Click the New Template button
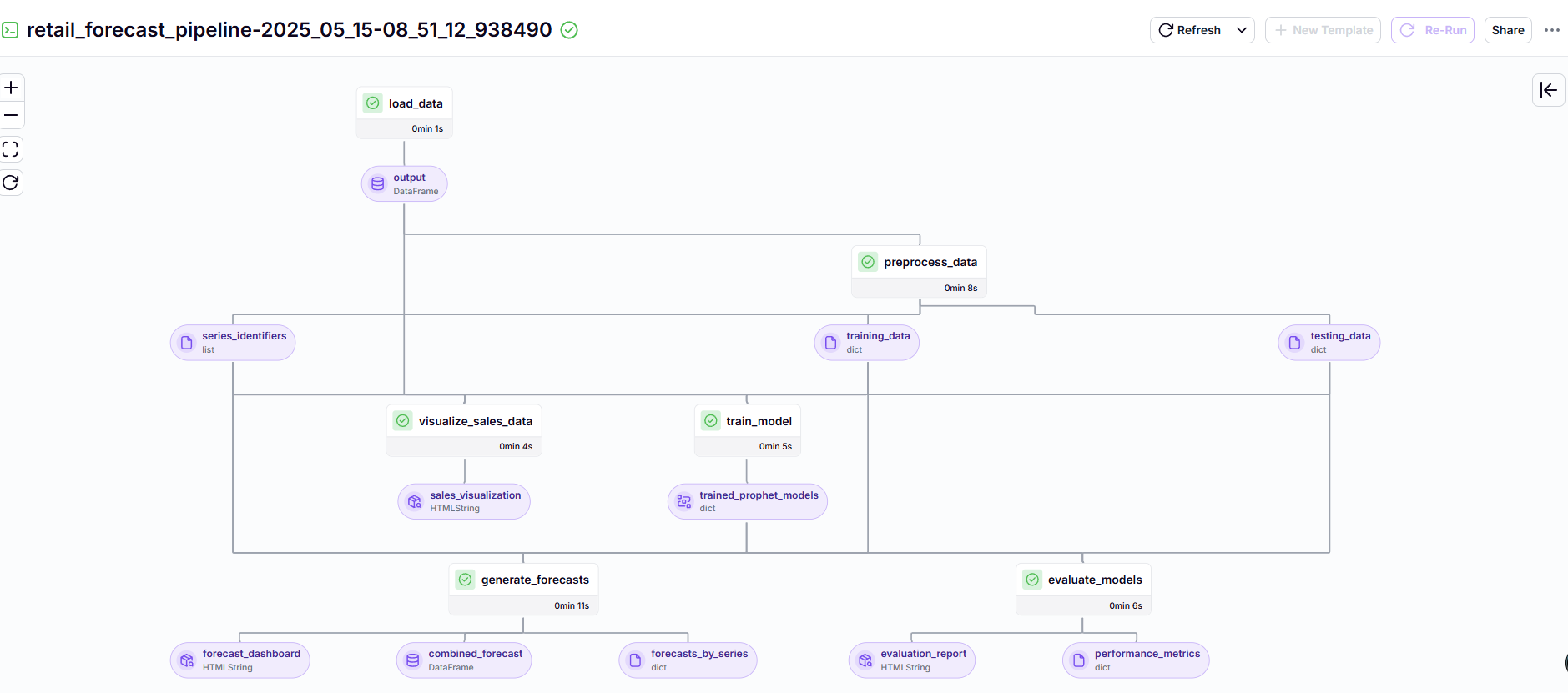1568x693 pixels. pyautogui.click(x=1323, y=30)
